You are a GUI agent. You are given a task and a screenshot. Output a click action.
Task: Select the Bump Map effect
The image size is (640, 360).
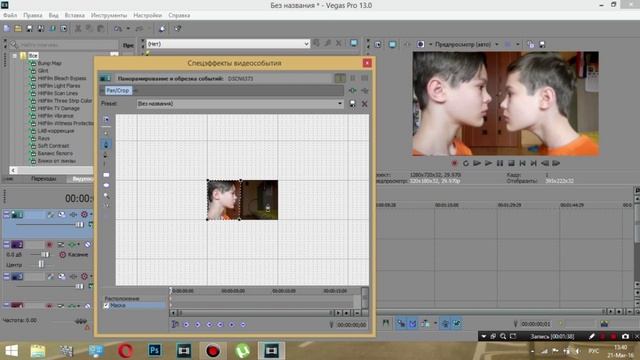point(49,63)
